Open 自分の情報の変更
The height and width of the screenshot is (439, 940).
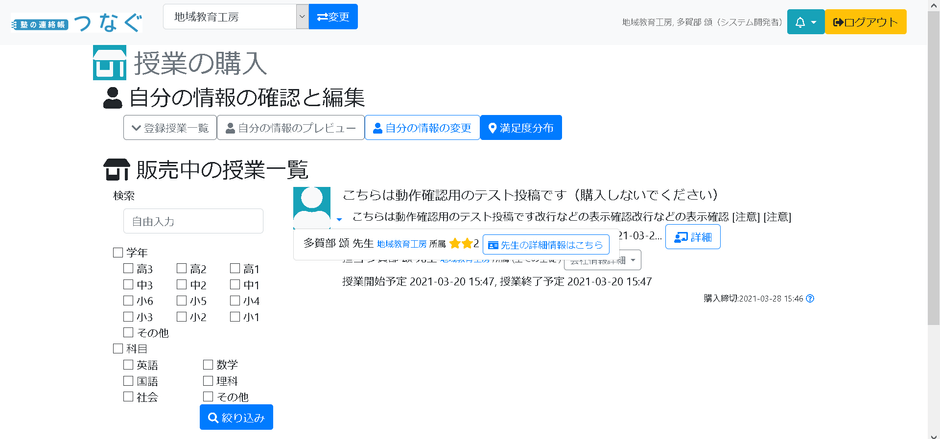click(x=423, y=128)
